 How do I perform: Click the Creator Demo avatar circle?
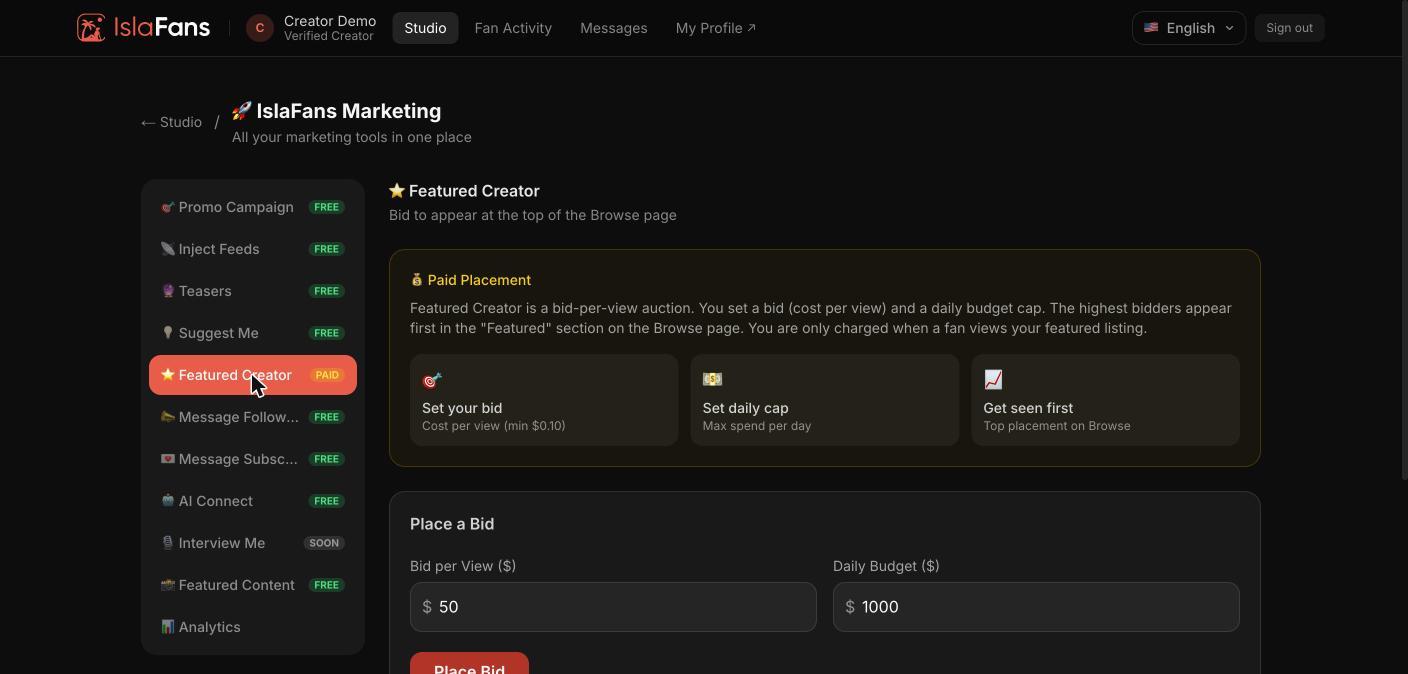click(x=260, y=28)
